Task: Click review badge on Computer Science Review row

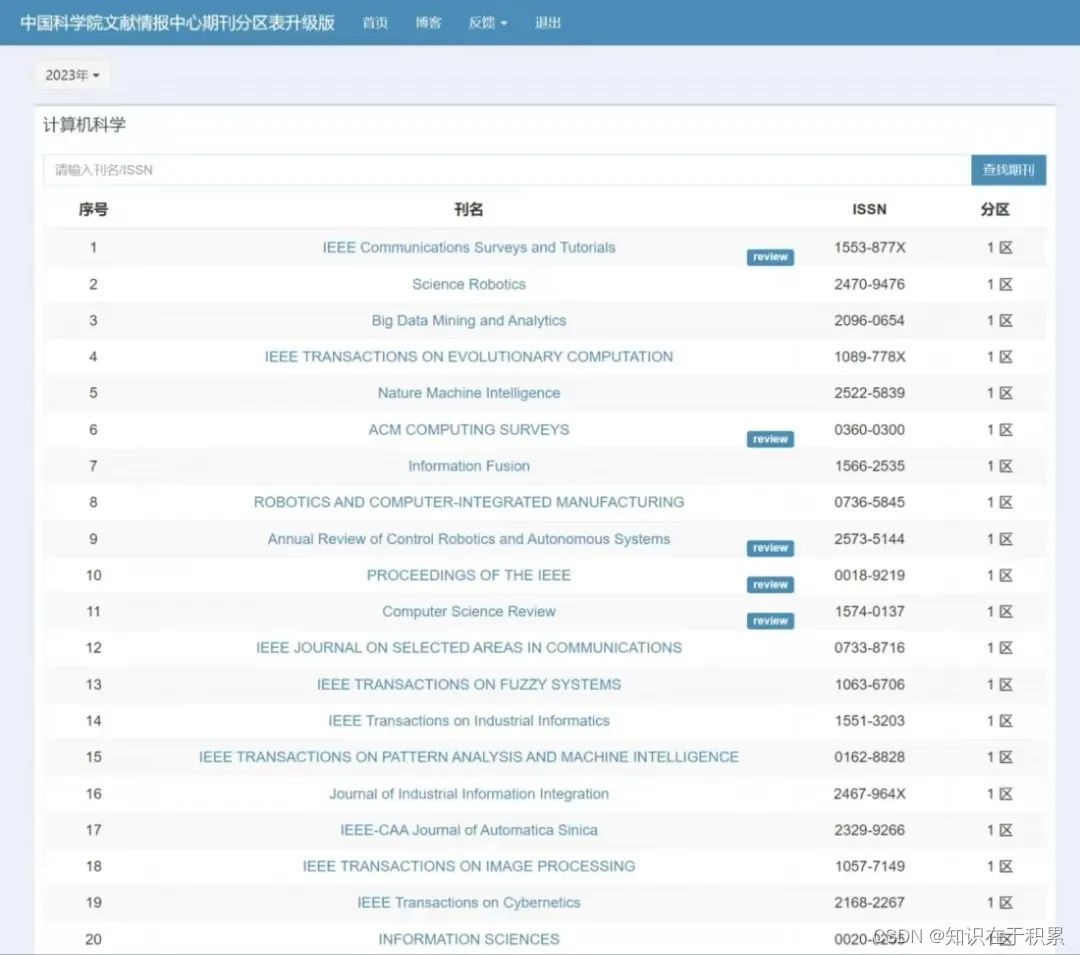Action: coord(770,621)
